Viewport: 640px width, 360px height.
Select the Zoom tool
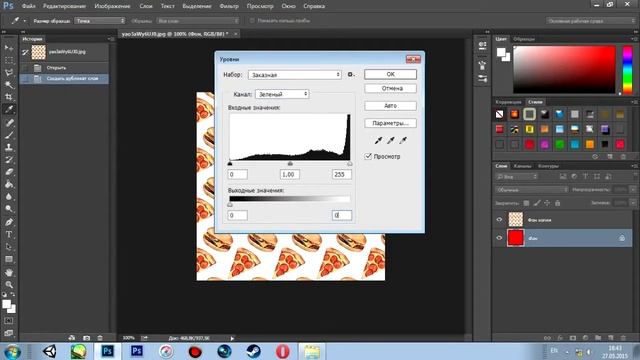pyautogui.click(x=9, y=284)
